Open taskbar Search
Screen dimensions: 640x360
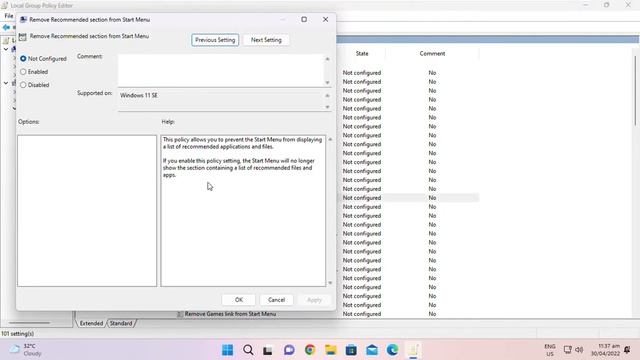[248, 350]
